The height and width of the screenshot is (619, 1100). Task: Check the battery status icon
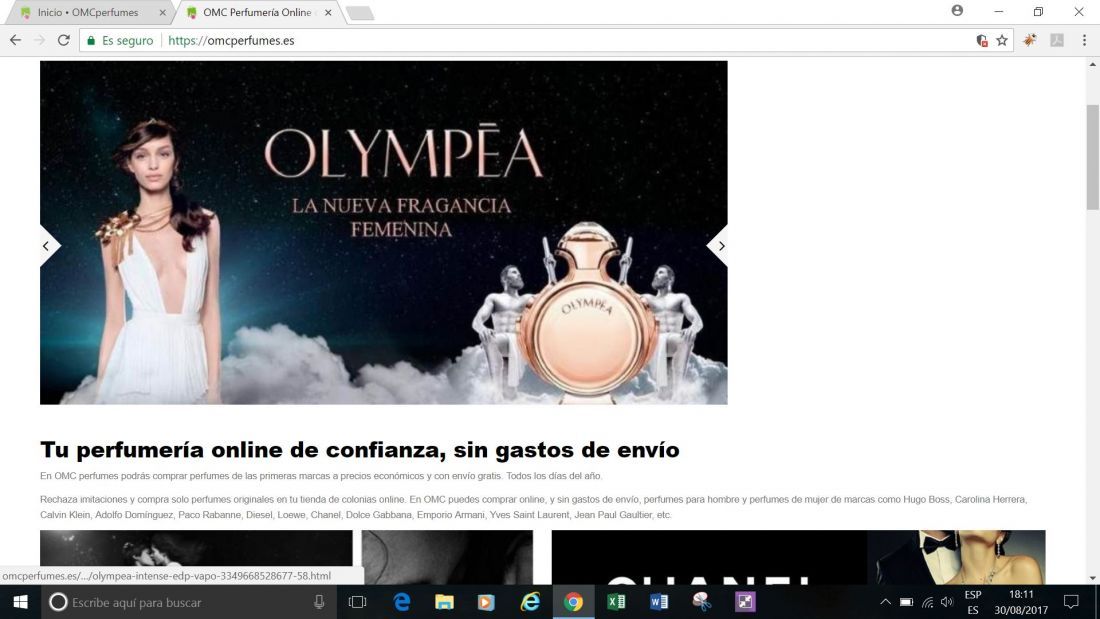point(906,602)
